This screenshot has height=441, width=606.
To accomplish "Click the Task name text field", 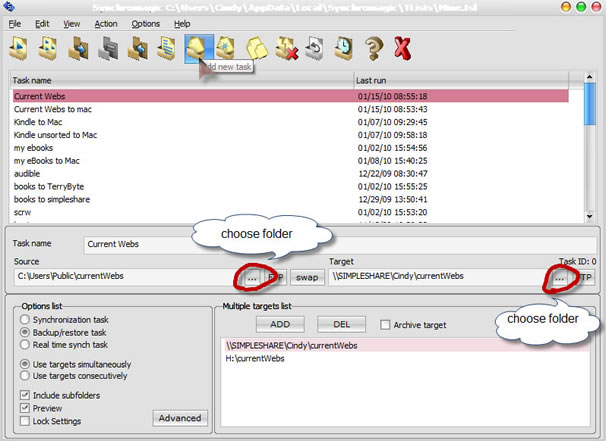I will click(x=340, y=244).
